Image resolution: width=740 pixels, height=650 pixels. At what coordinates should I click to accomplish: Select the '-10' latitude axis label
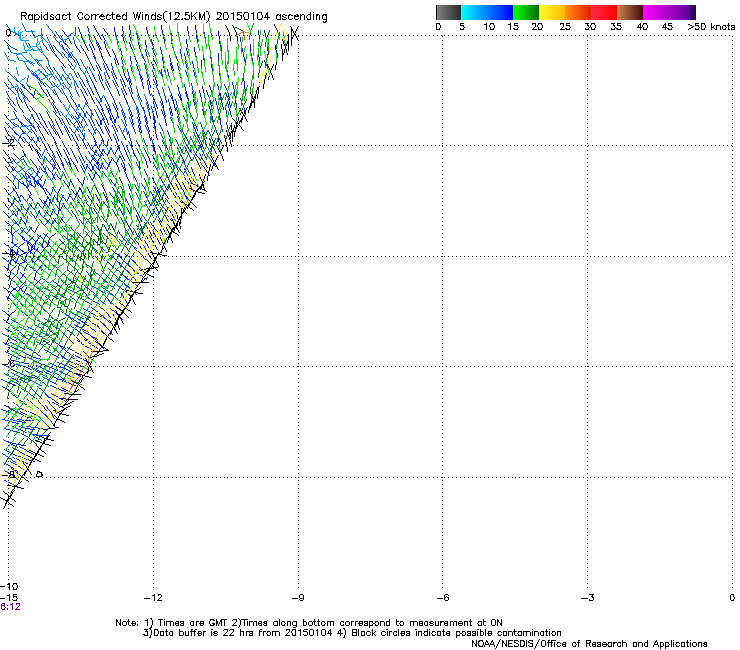click(x=9, y=586)
